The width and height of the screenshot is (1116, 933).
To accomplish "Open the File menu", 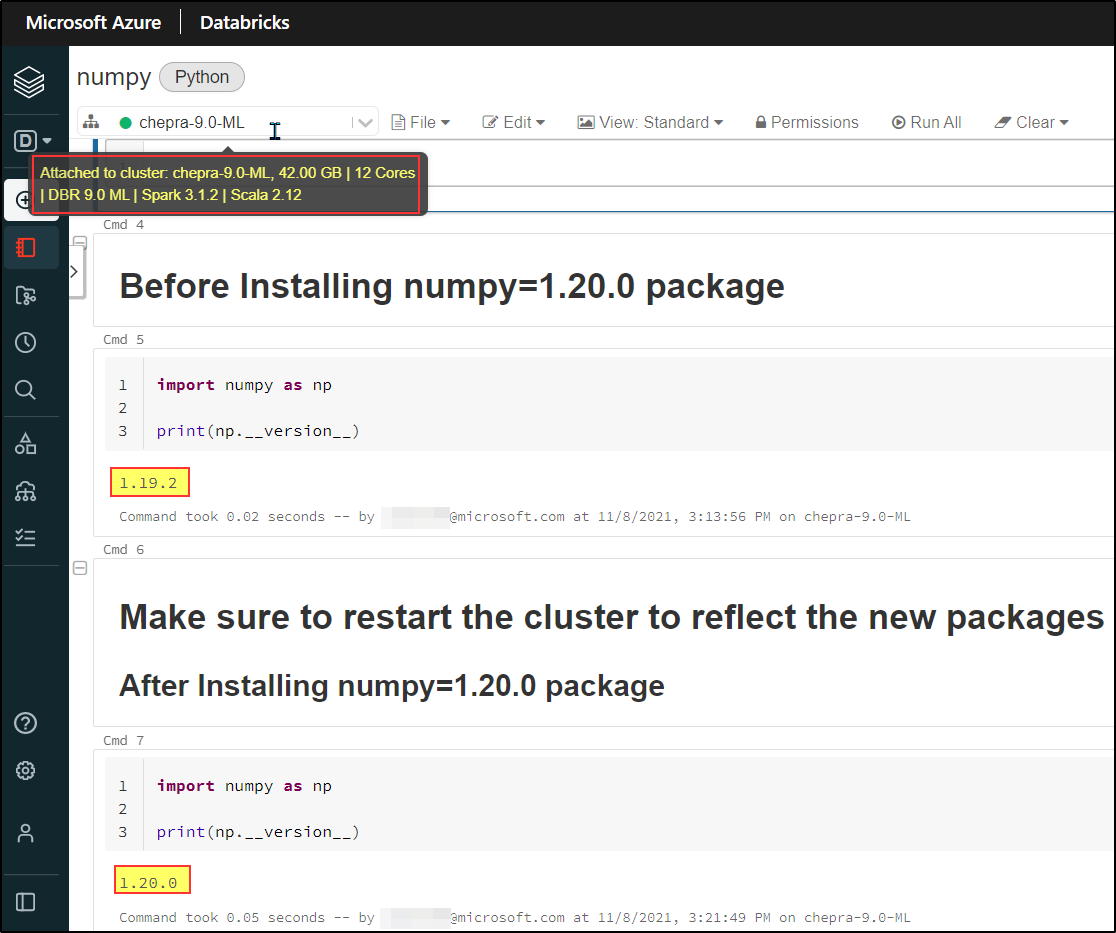I will point(421,122).
